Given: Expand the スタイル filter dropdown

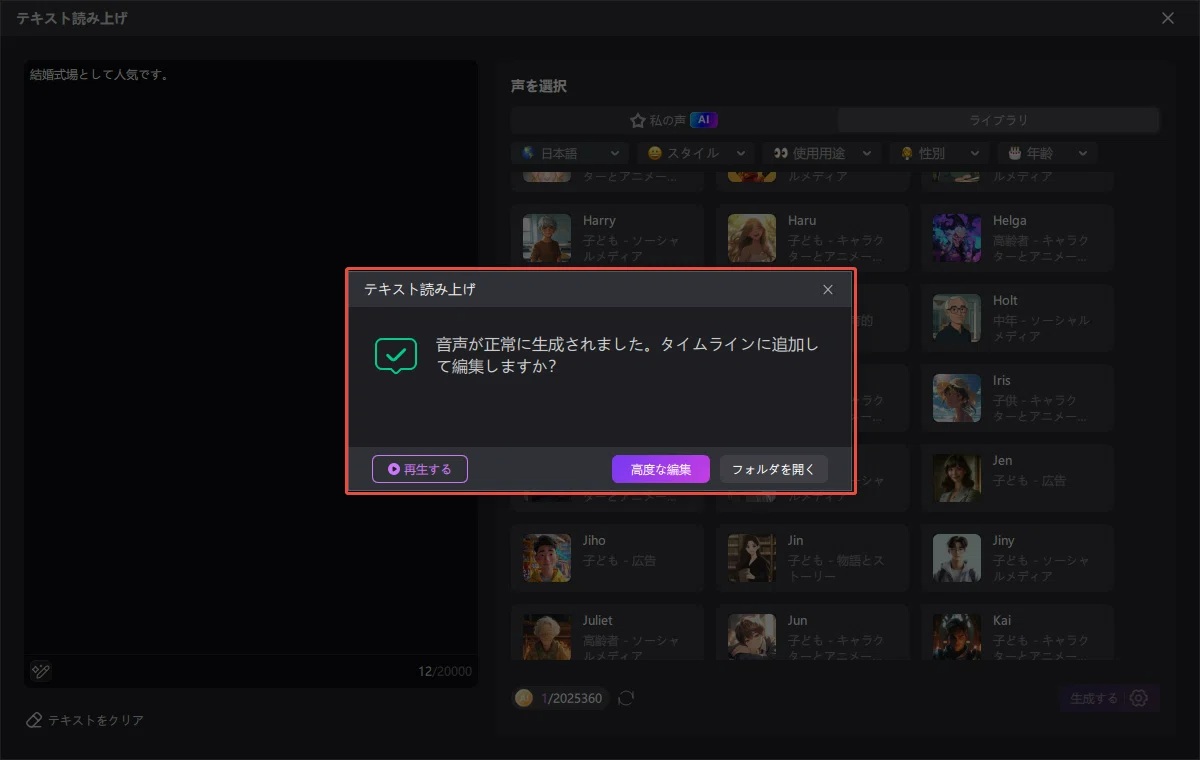Looking at the screenshot, I should 696,153.
